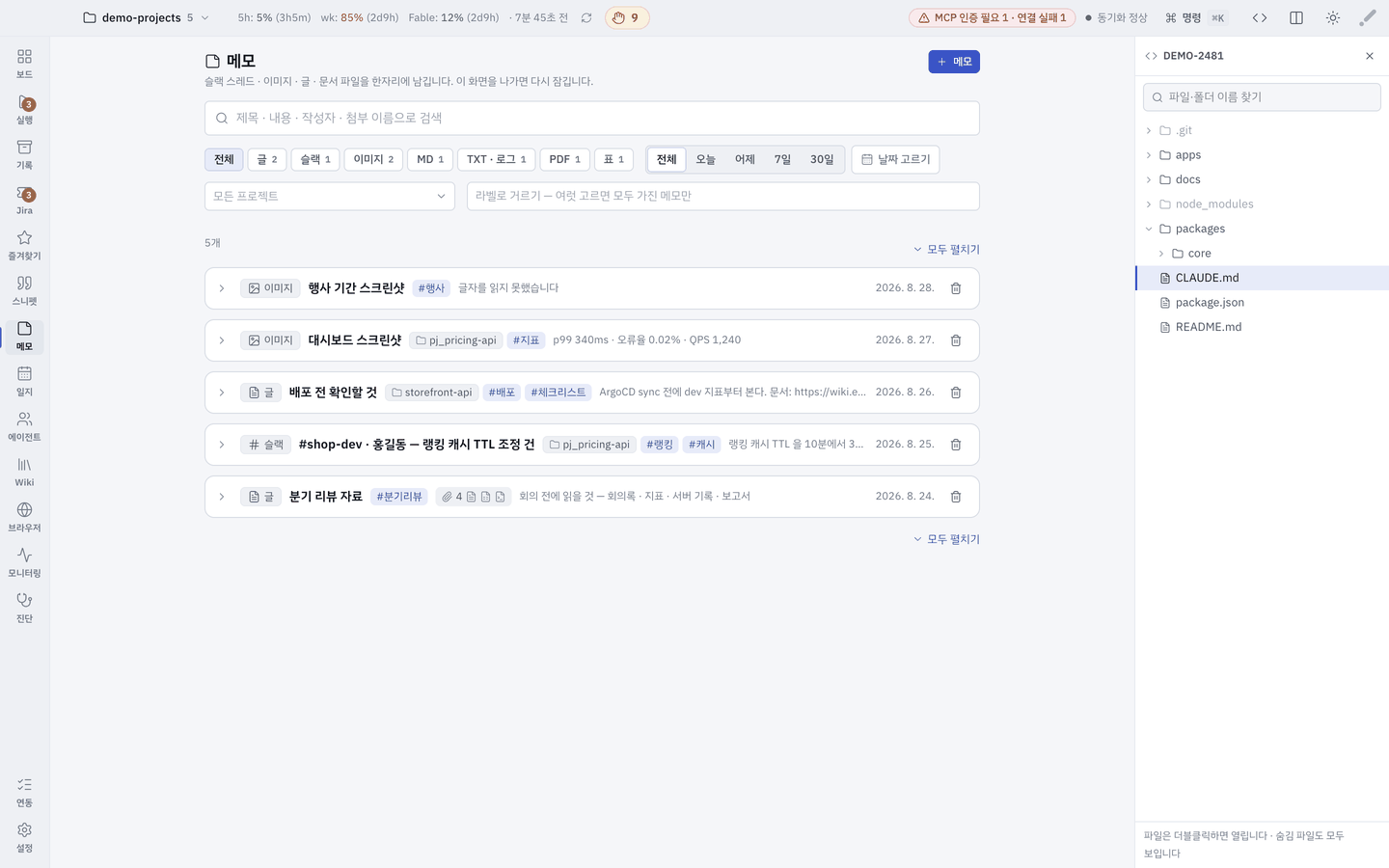The height and width of the screenshot is (868, 1389).
Task: Open the 에이전트 sidebar item
Action: [x=24, y=426]
